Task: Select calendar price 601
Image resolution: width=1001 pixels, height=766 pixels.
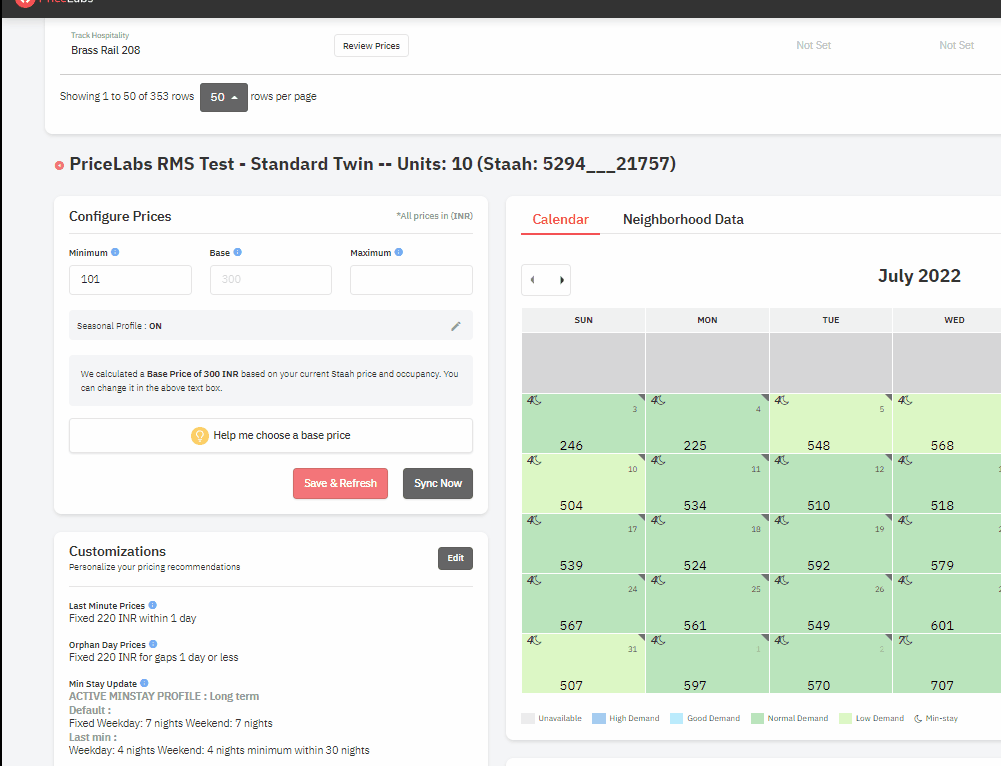Action: pos(942,626)
